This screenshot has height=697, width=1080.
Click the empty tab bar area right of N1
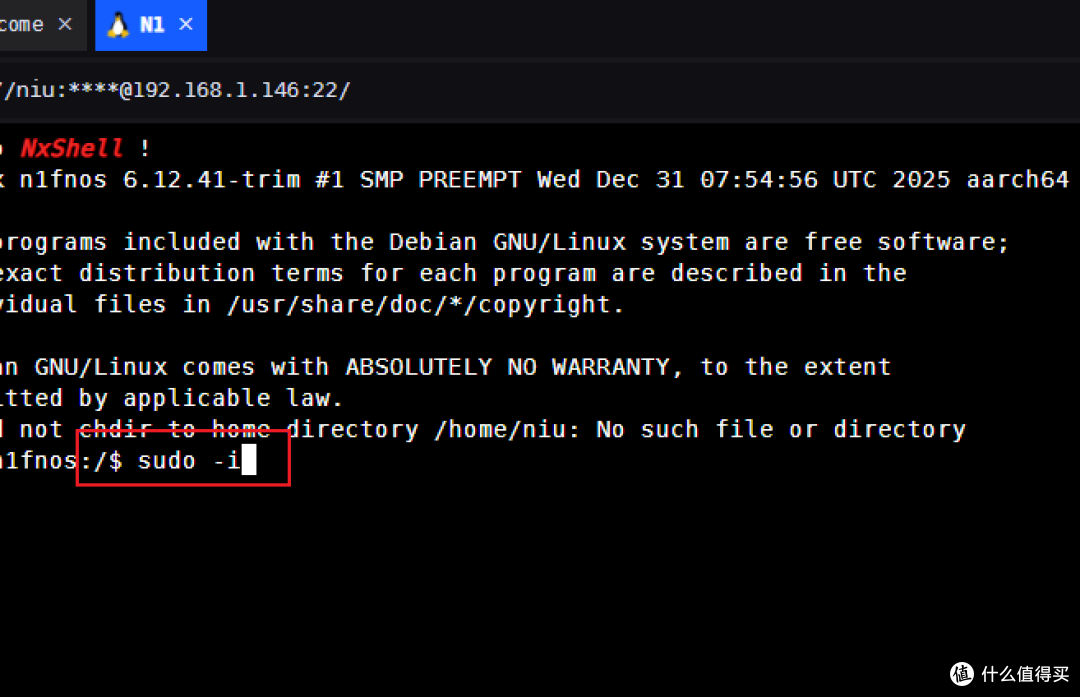(643, 25)
